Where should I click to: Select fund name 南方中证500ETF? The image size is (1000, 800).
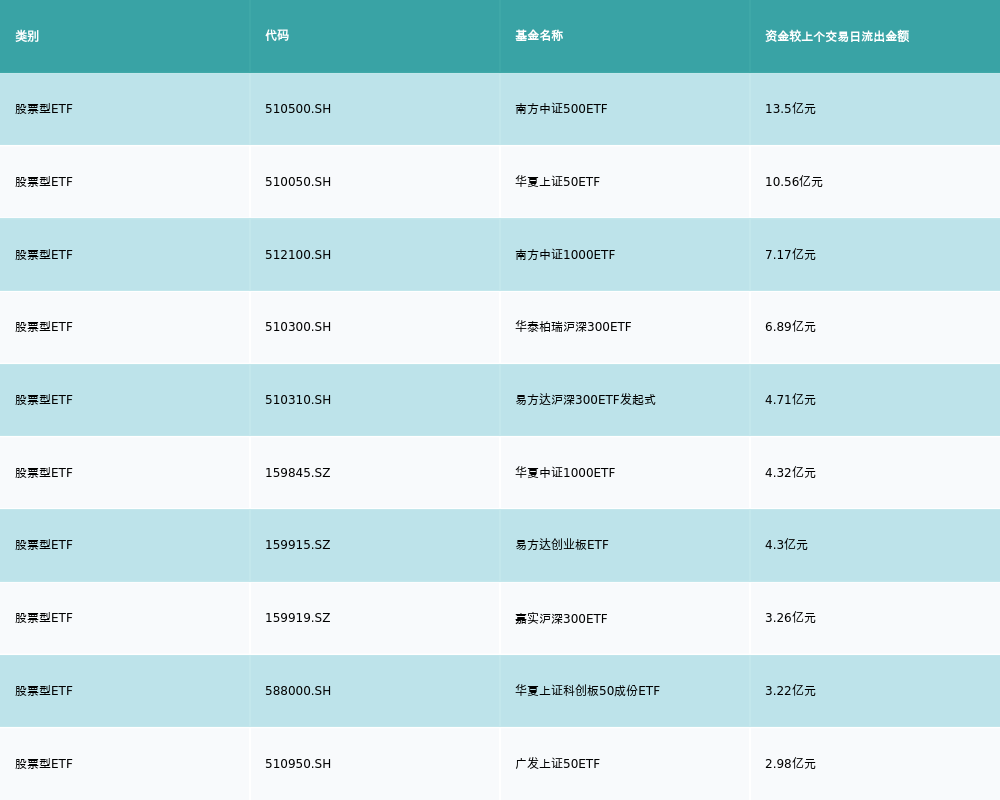561,109
